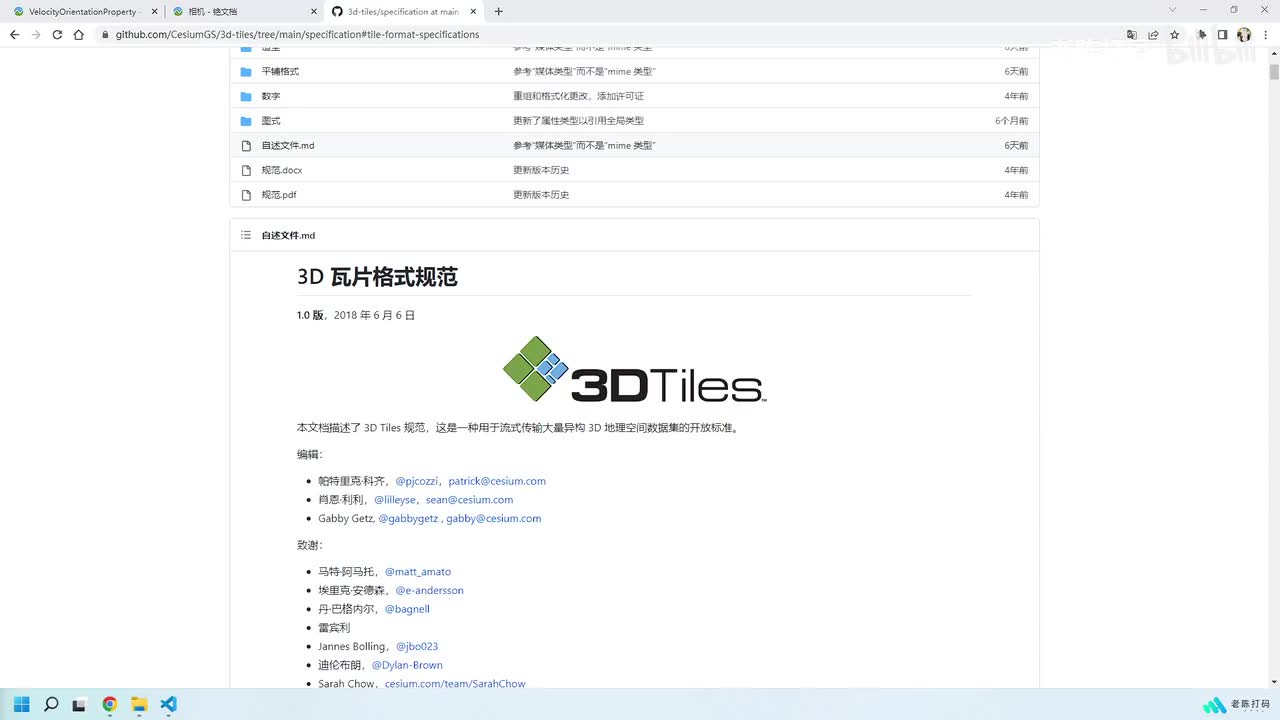1280x720 pixels.
Task: Select the 3d-tiles/specification tab
Action: pos(404,11)
